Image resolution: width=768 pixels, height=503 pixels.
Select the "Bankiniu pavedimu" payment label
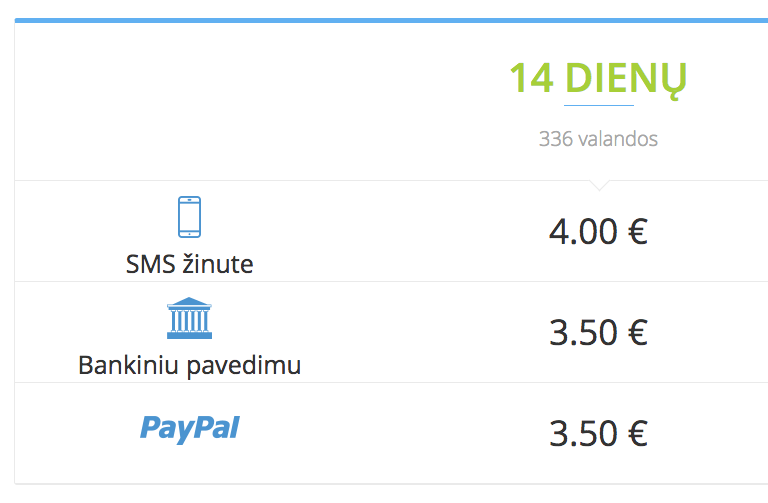tap(189, 366)
